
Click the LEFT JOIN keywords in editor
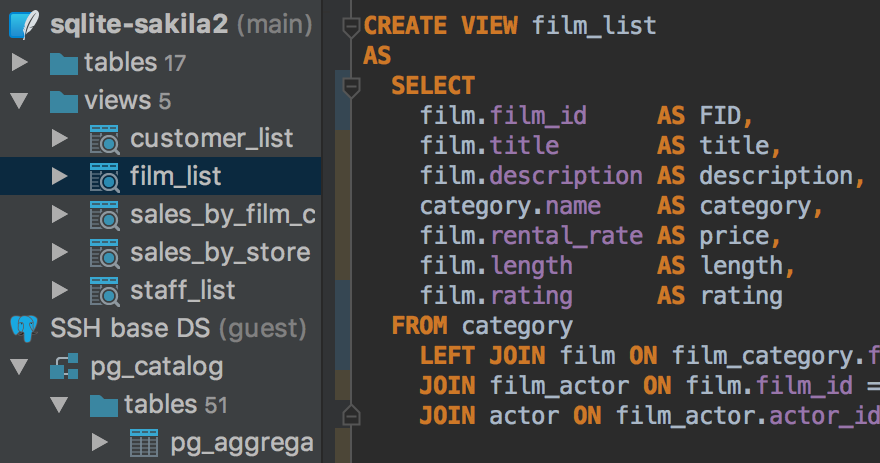[482, 356]
